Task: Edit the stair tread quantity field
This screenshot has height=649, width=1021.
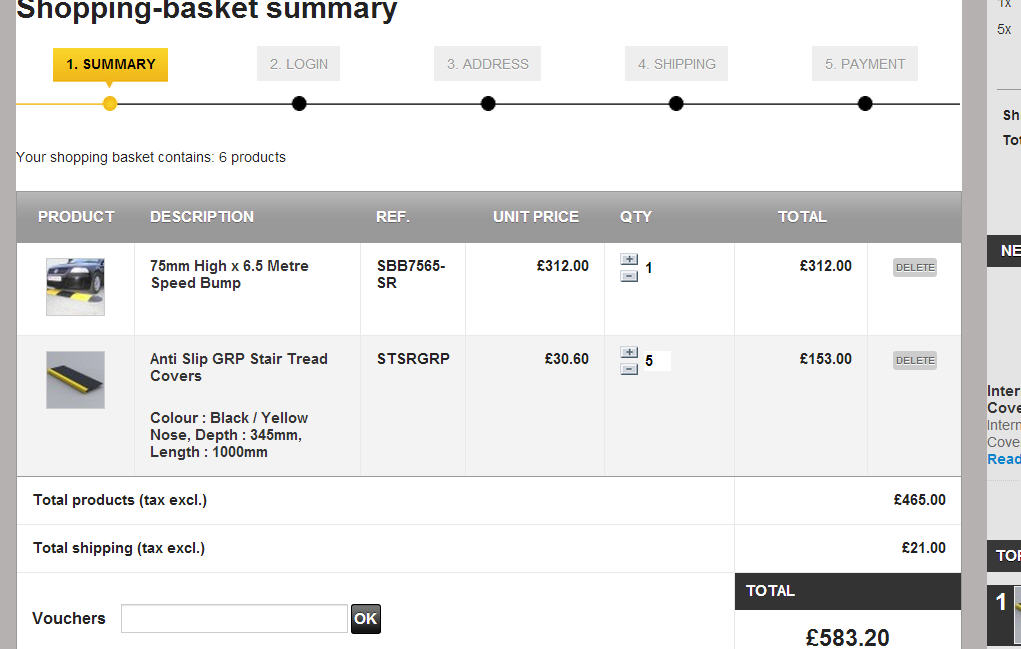Action: 656,361
